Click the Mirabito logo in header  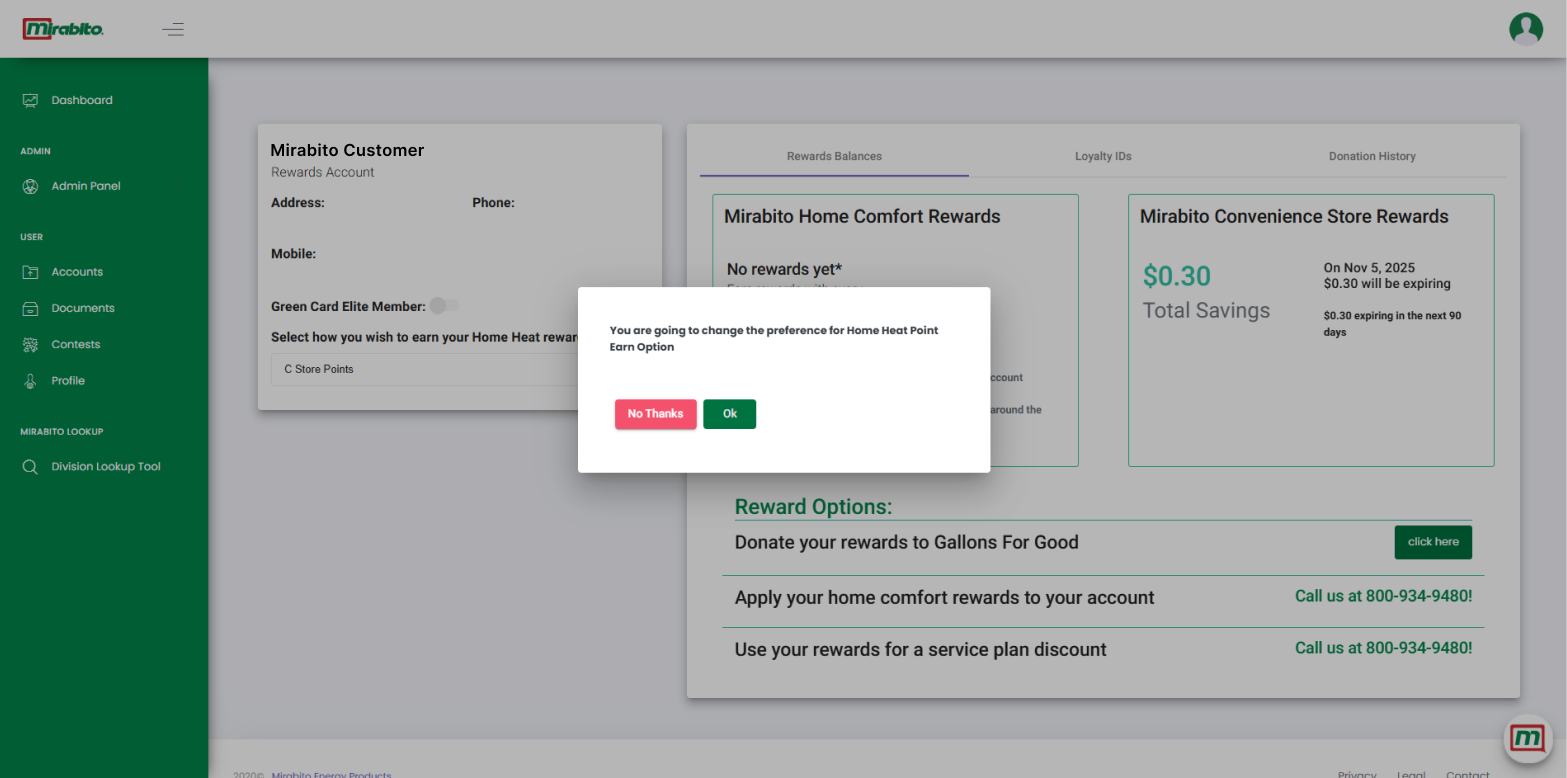(63, 29)
